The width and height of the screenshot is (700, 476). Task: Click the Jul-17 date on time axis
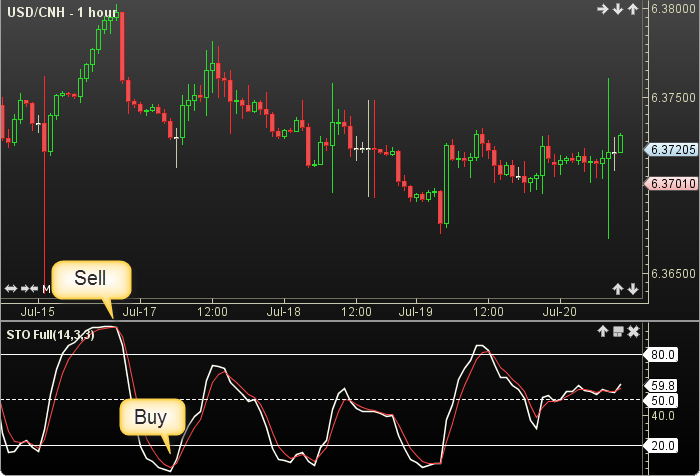tap(140, 311)
